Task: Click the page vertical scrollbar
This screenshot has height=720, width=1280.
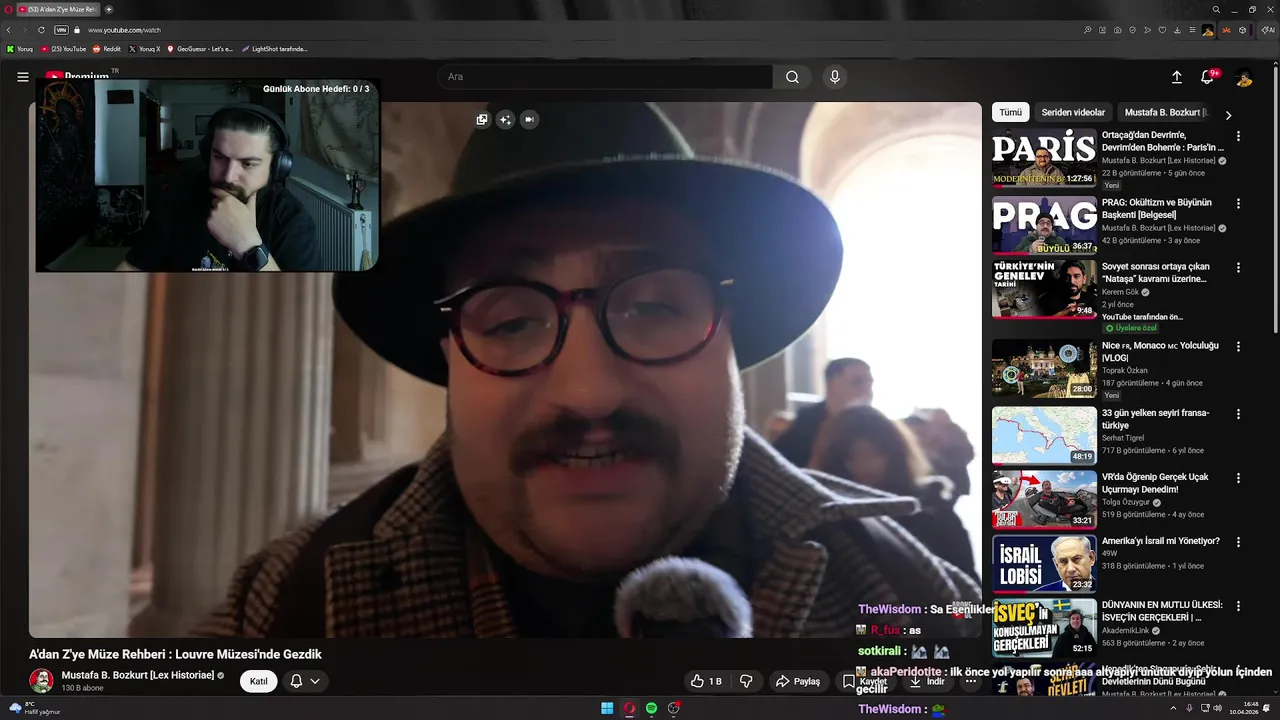Action: [1276, 200]
